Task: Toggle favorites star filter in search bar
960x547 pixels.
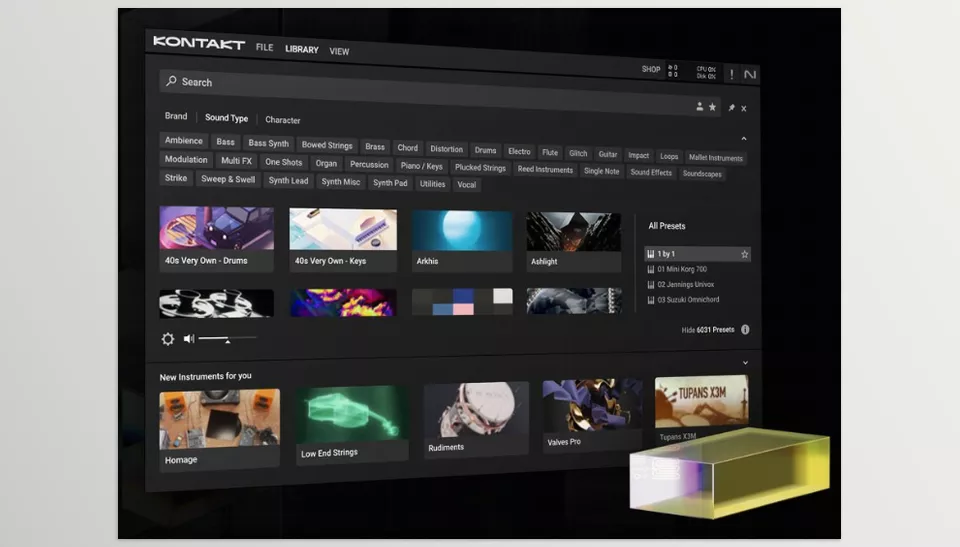Action: point(712,106)
